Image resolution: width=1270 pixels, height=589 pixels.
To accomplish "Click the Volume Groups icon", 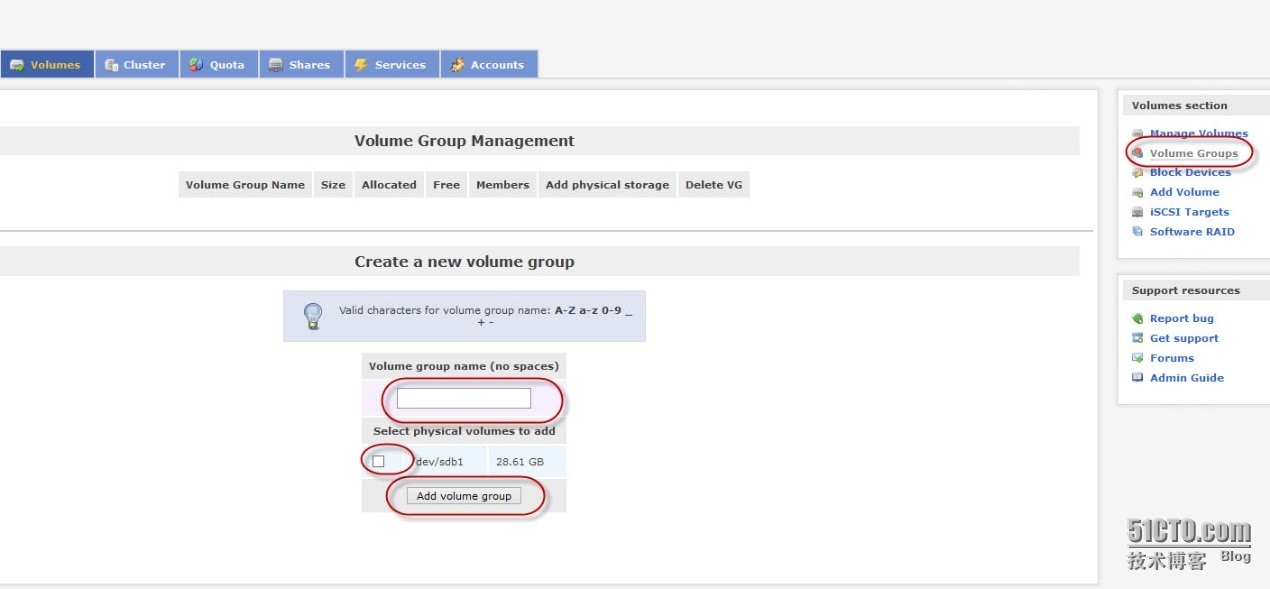I will coord(1137,153).
